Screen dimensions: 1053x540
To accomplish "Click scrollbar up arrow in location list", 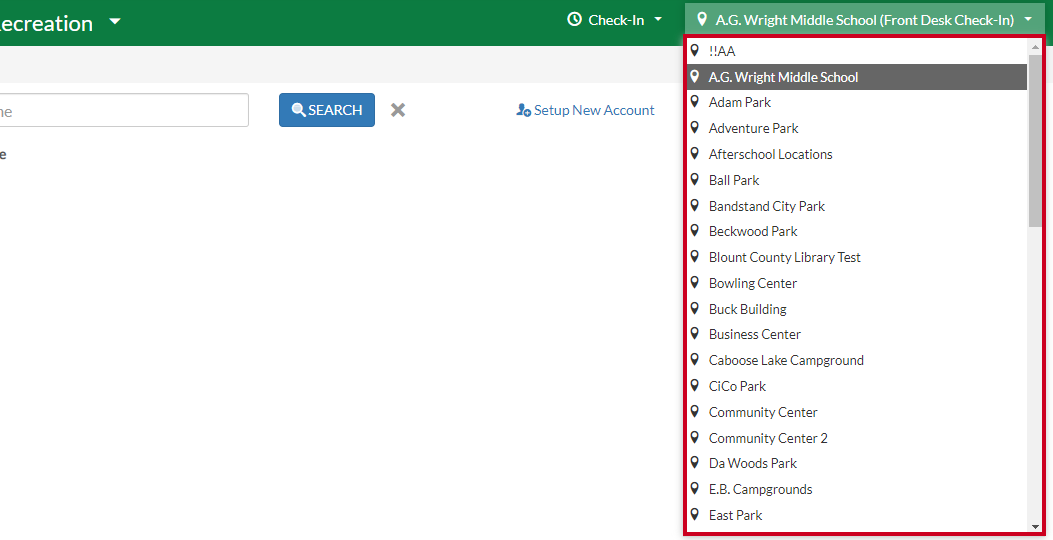I will click(1035, 46).
